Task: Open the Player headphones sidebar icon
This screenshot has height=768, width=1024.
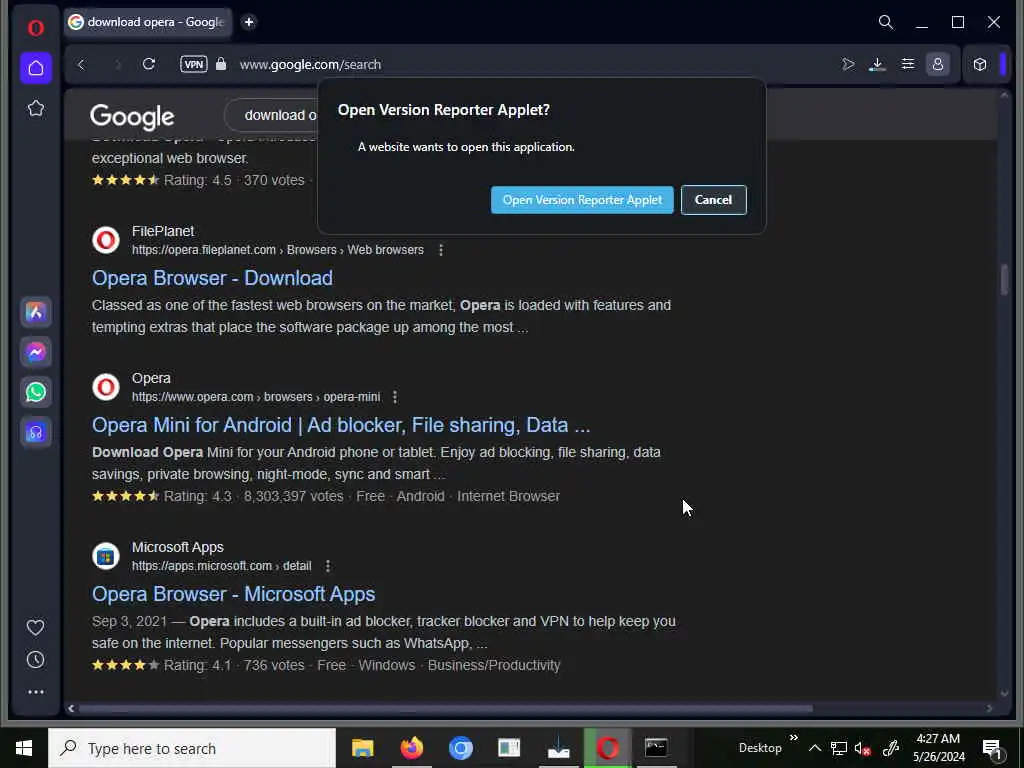Action: coord(35,432)
